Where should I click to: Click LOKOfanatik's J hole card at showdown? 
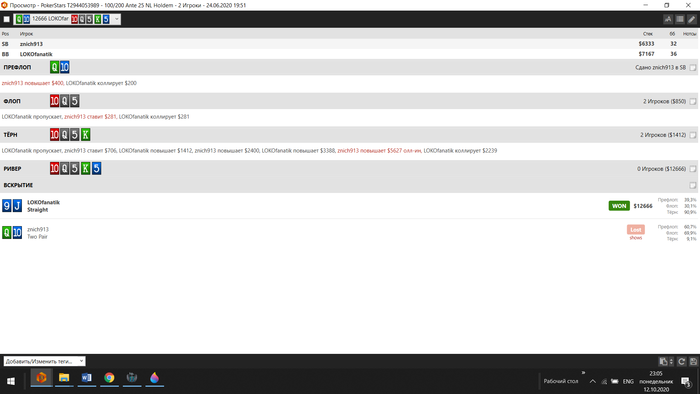(x=17, y=206)
